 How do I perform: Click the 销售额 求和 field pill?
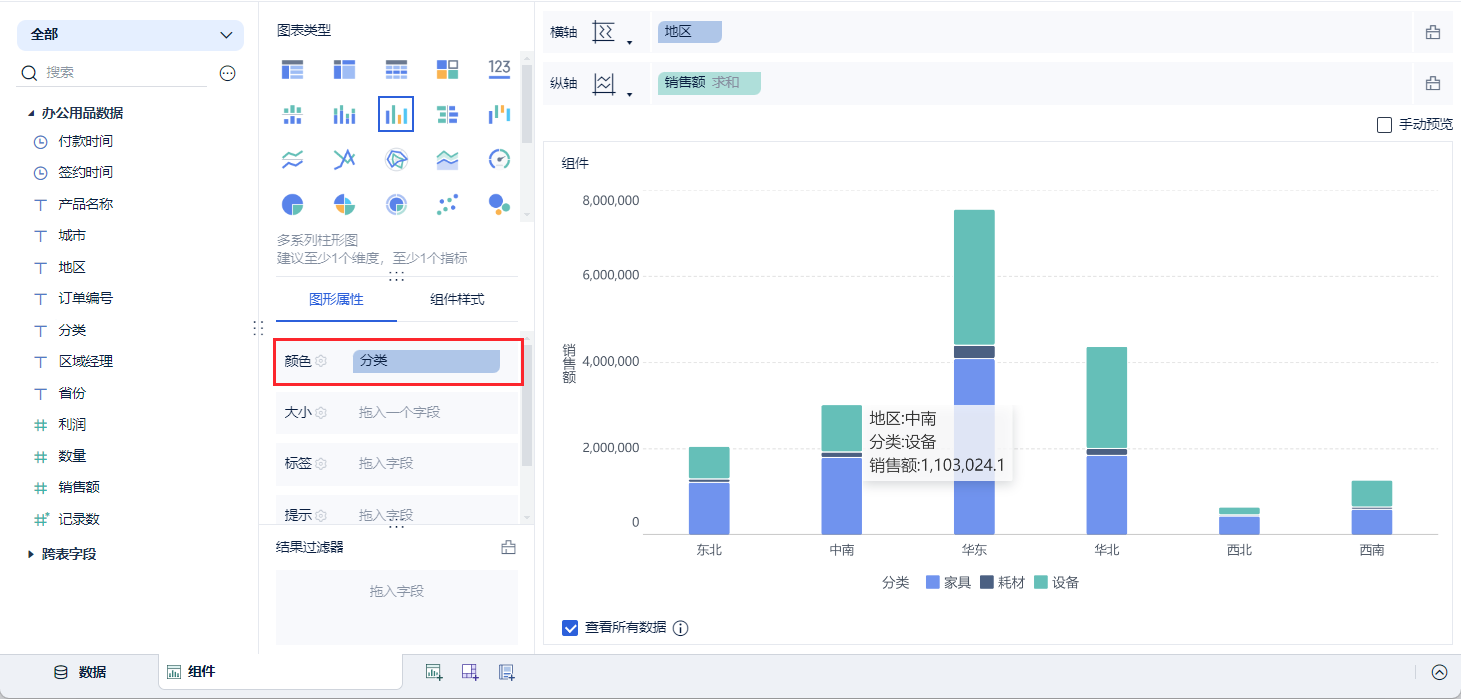709,83
